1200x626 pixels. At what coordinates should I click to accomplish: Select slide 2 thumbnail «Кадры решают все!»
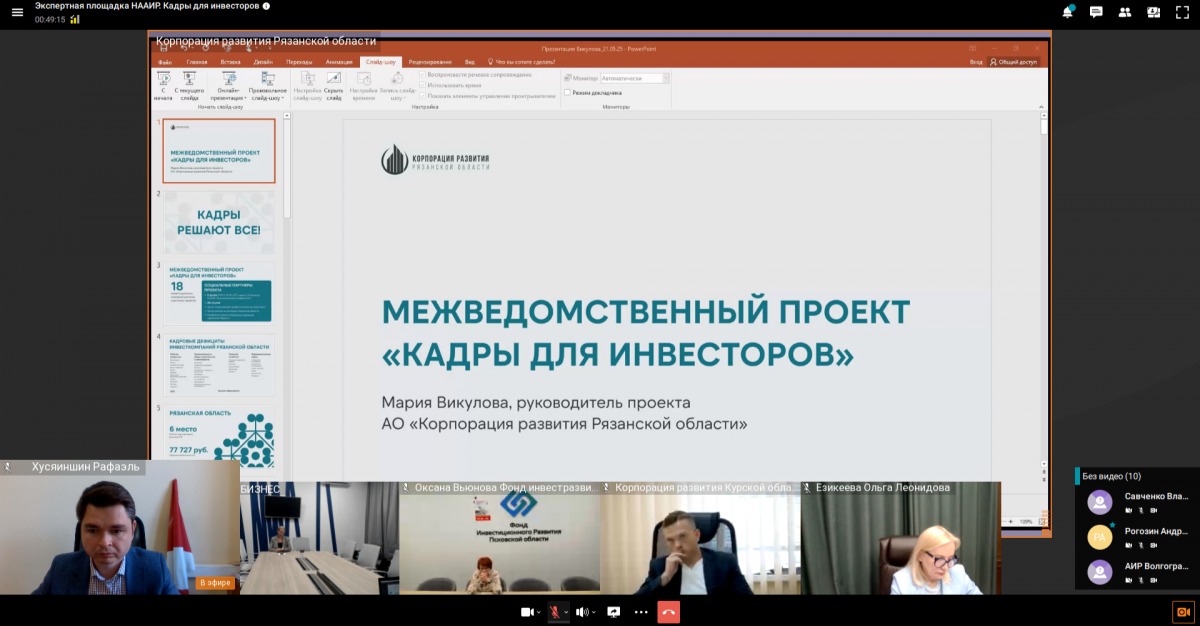[x=219, y=222]
